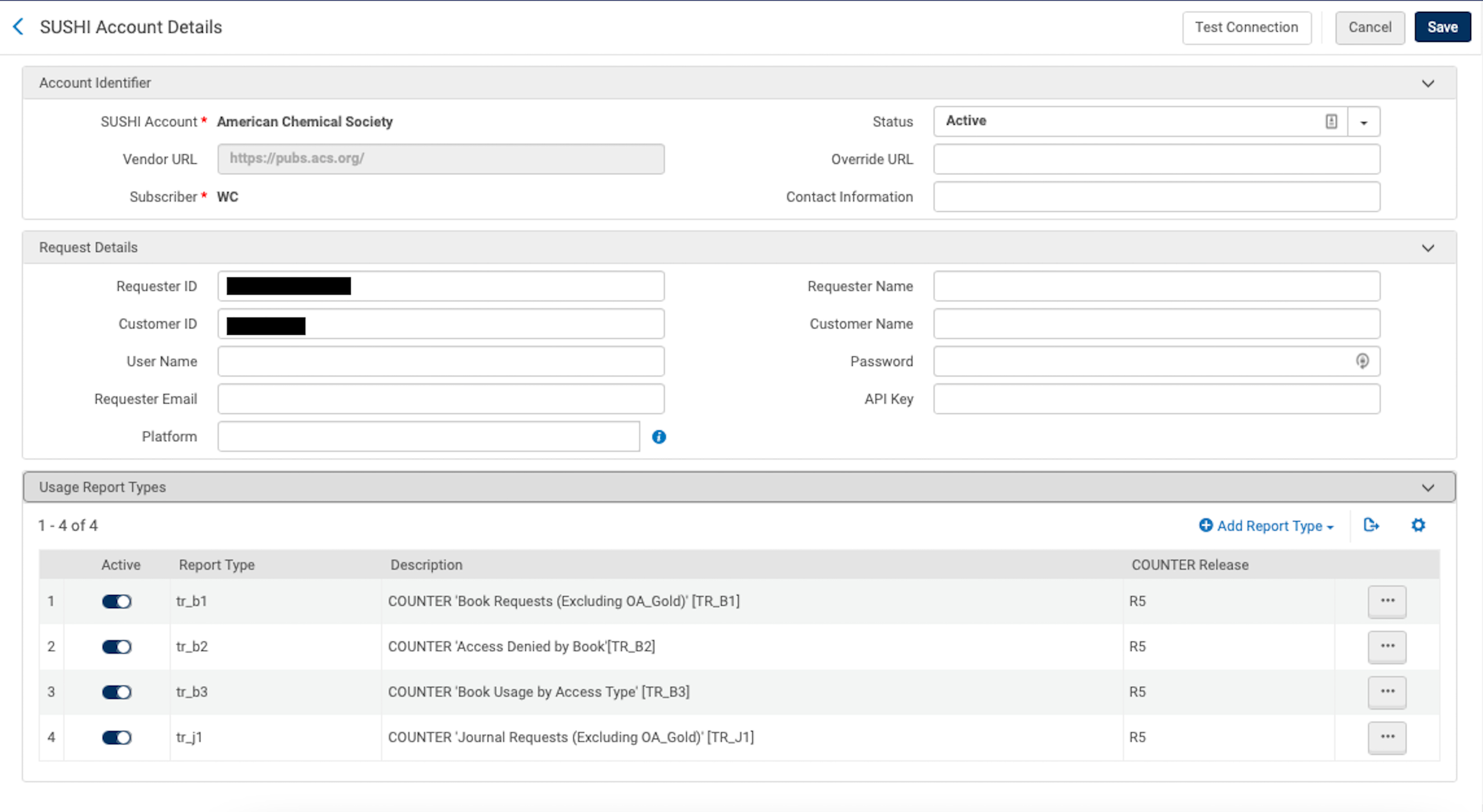Click the Test Connection button

[1247, 27]
